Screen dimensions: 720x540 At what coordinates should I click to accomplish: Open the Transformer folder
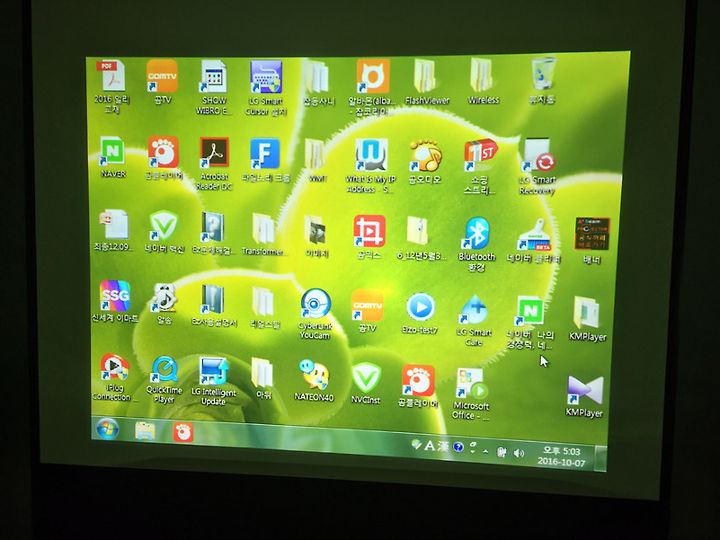(264, 234)
